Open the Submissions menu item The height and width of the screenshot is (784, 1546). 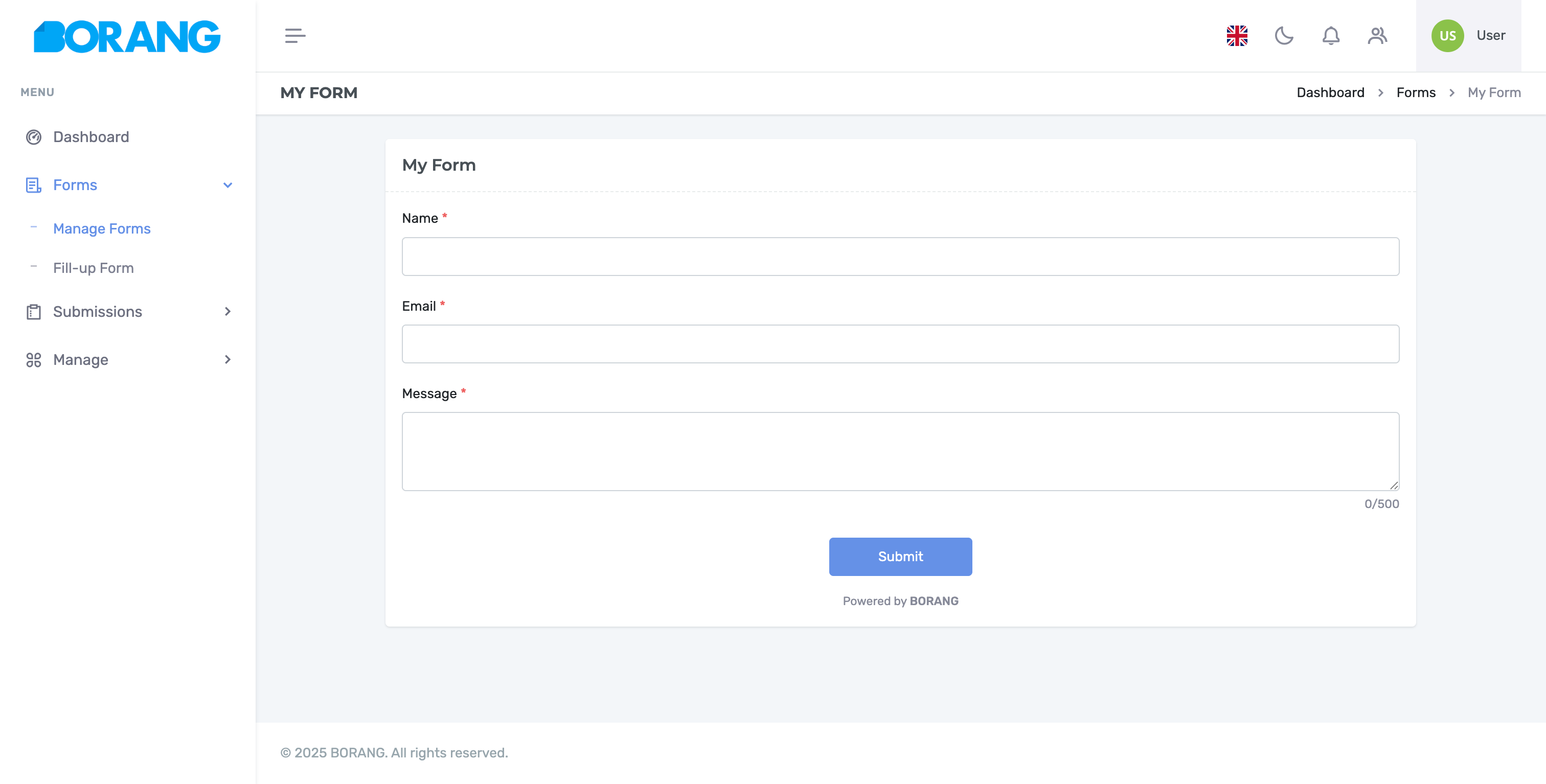(128, 311)
